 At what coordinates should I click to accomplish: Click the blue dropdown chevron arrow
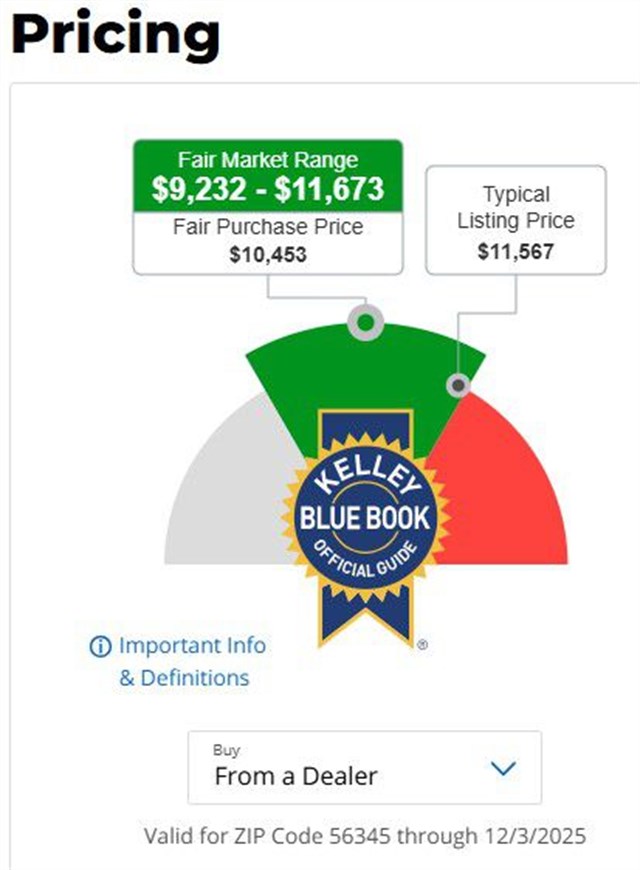(x=503, y=768)
